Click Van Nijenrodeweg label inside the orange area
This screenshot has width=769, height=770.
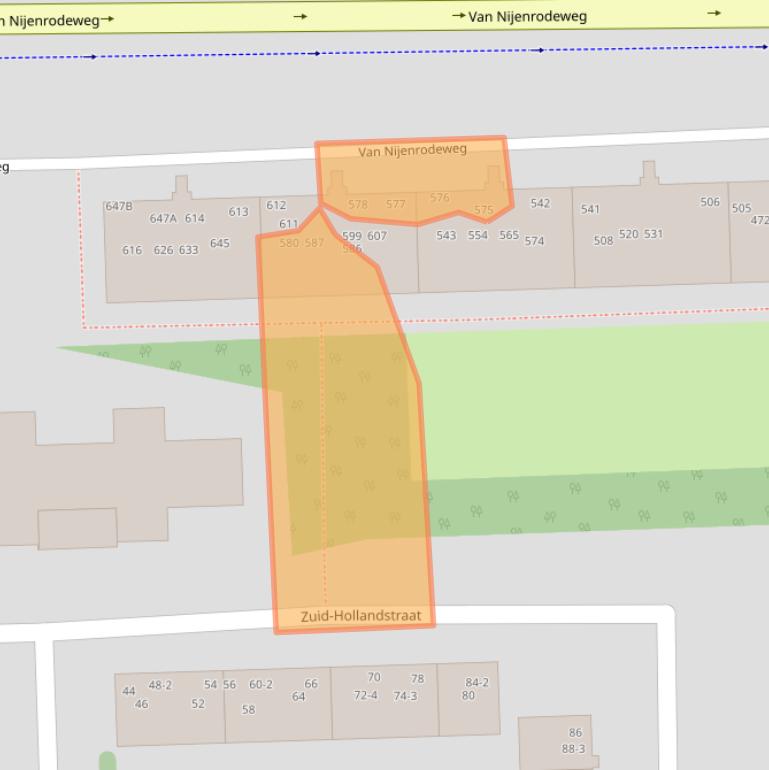click(412, 151)
